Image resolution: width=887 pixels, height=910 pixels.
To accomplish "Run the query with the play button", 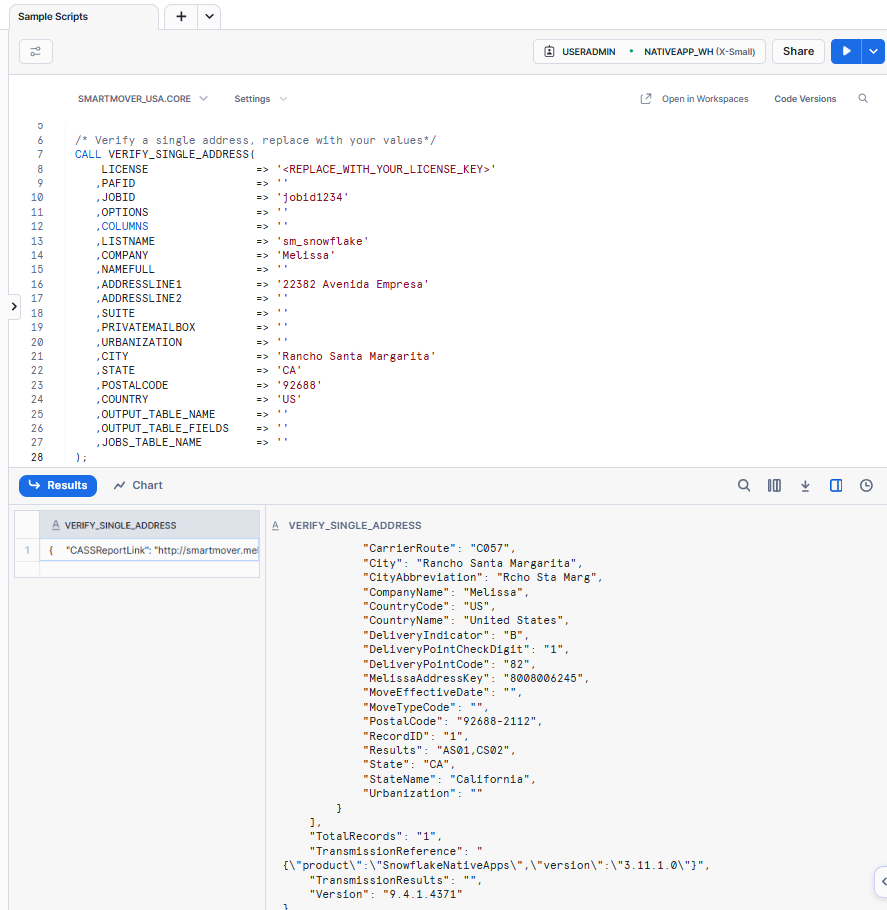I will 846,52.
